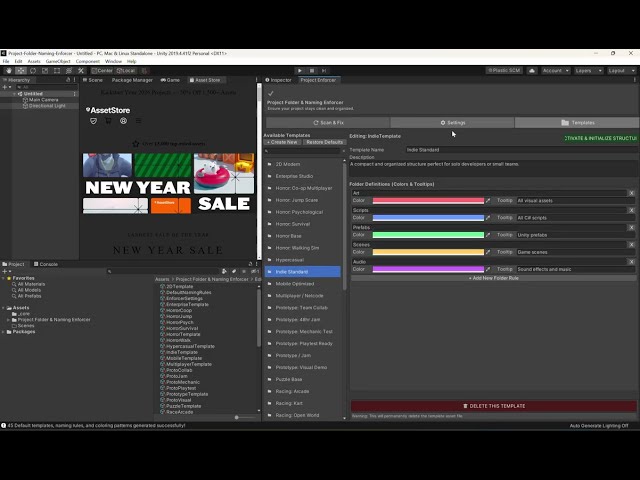
Task: Open the Layers dropdown
Action: coord(588,71)
